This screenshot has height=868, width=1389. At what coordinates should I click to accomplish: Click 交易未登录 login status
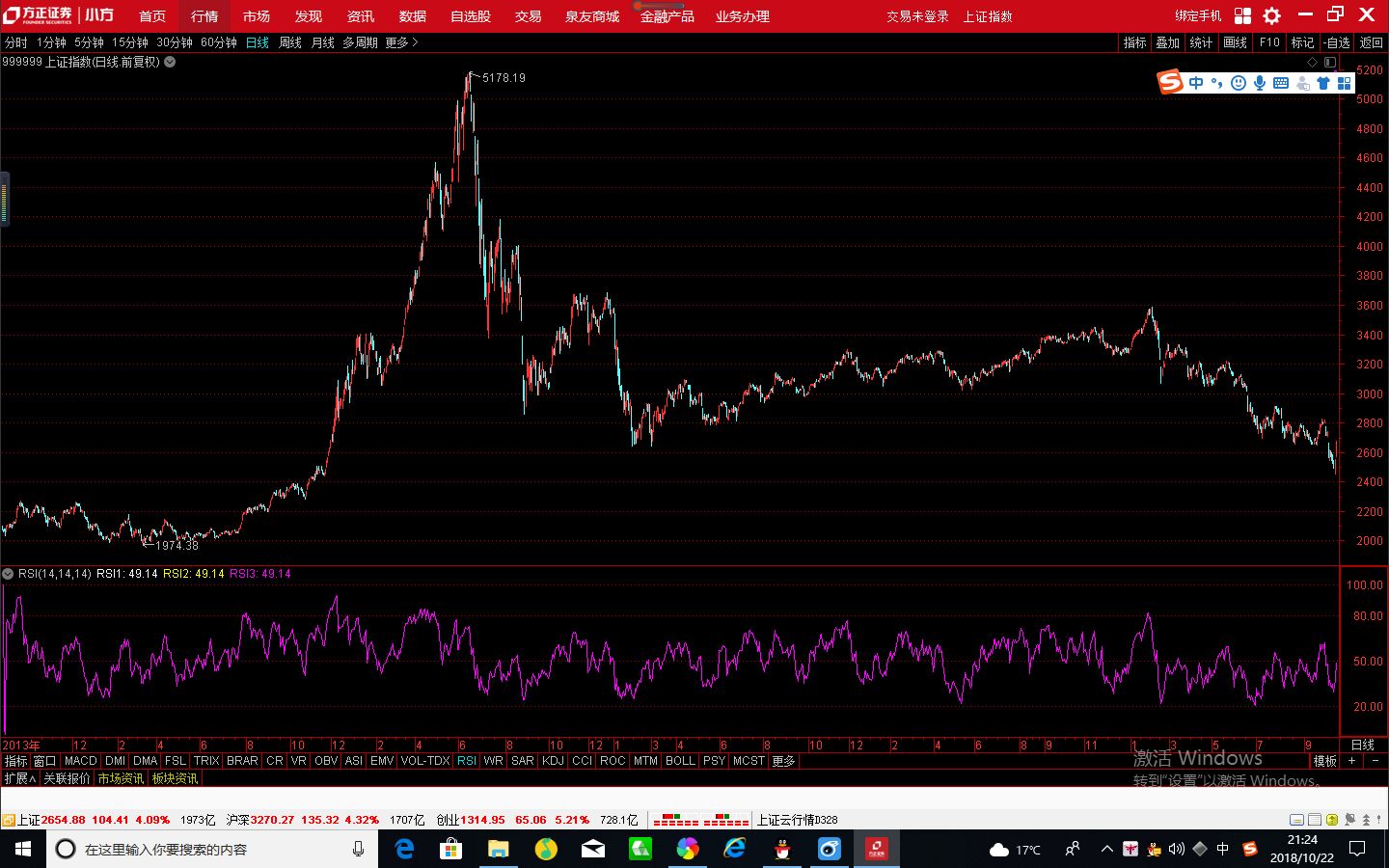(x=917, y=16)
